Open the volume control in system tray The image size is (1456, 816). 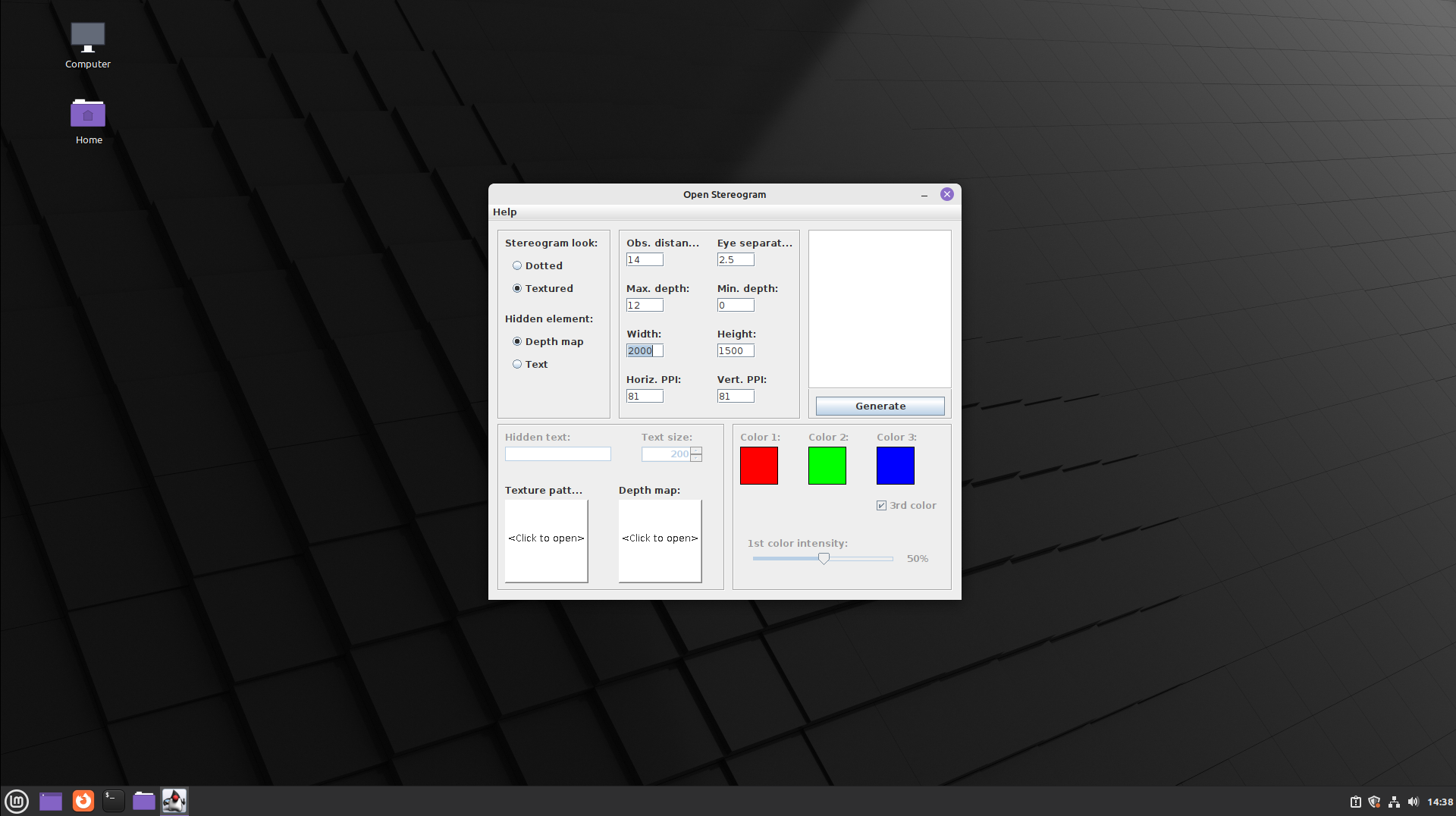coord(1413,802)
